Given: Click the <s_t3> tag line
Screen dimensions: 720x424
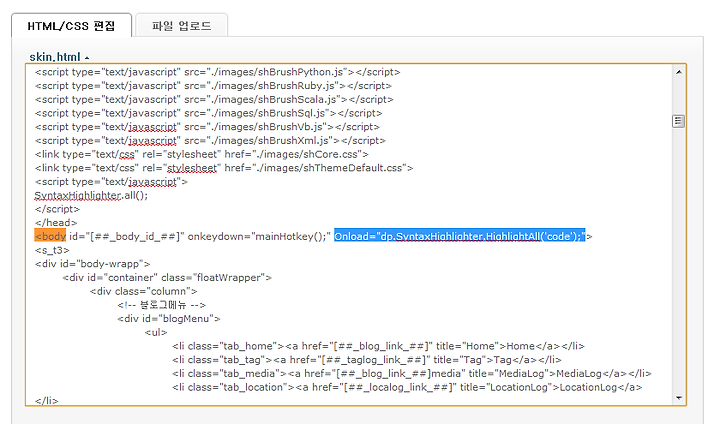Looking at the screenshot, I should click(x=52, y=250).
